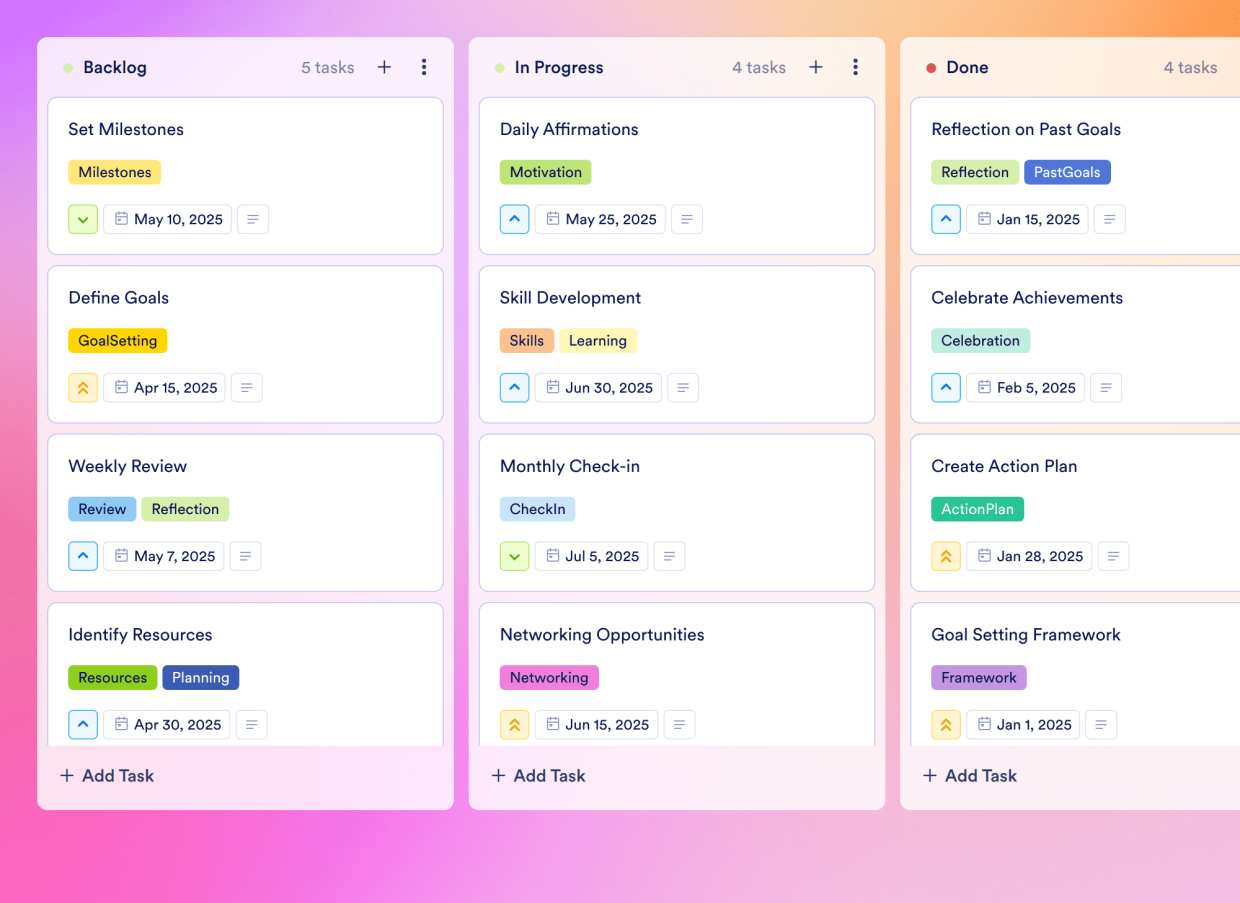1240x903 pixels.
Task: Expand the priority dropdown on Set Milestones
Action: 83,219
